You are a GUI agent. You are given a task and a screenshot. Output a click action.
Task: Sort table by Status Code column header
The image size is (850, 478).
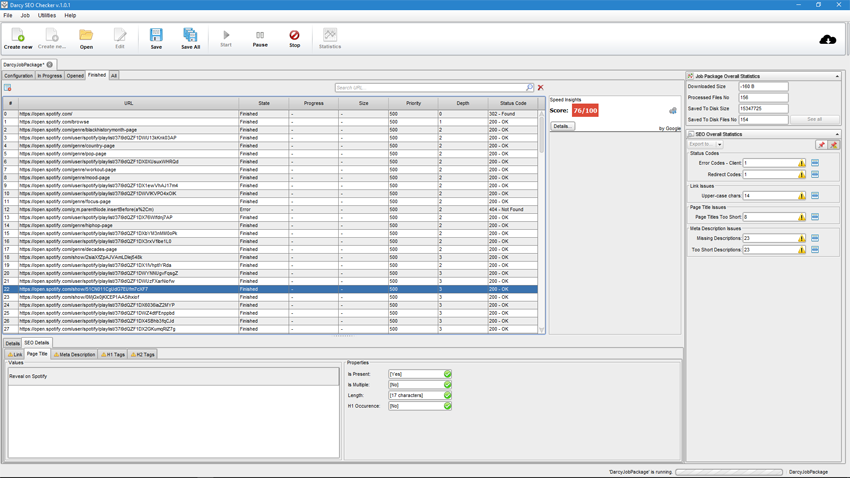pos(513,103)
